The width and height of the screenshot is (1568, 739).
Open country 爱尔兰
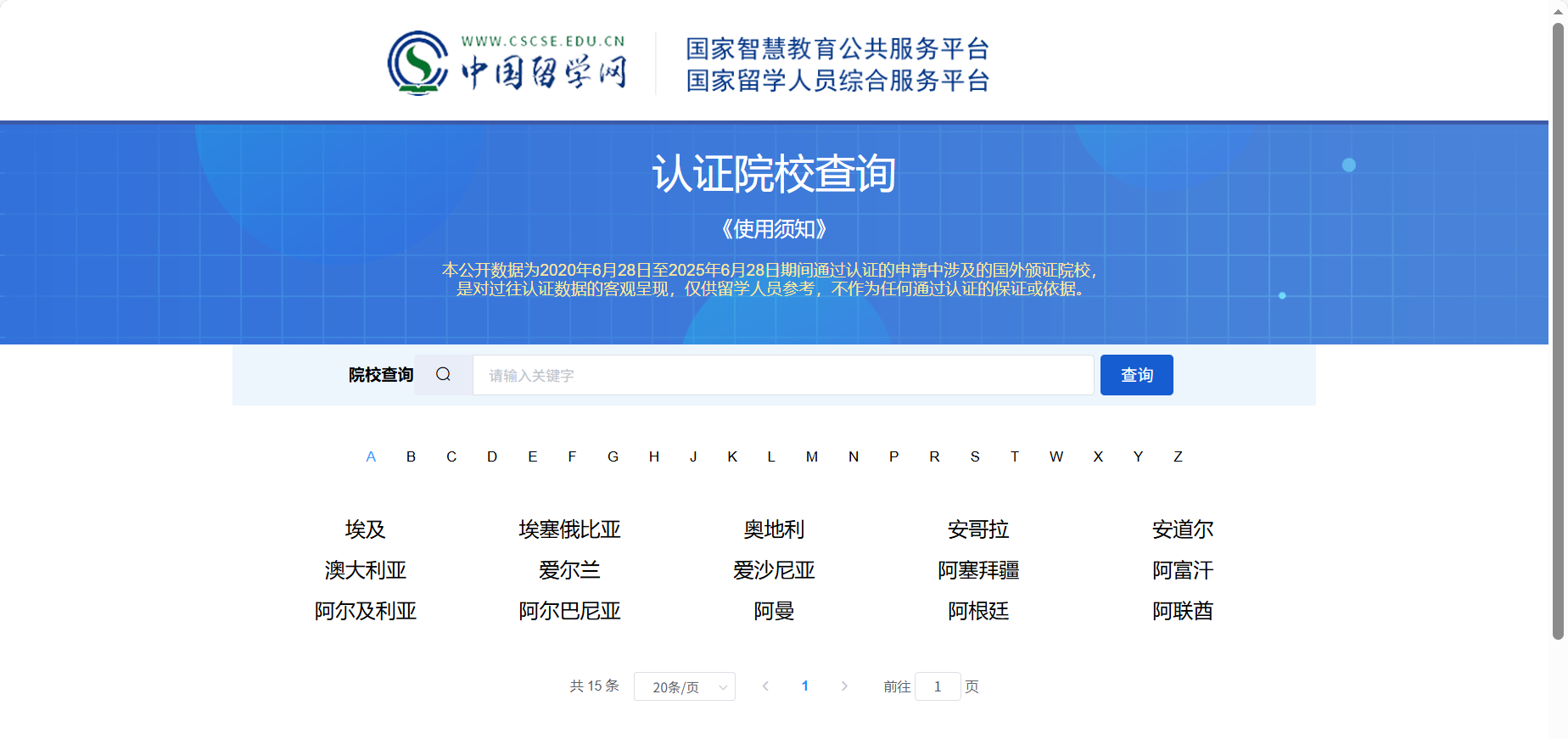[x=570, y=570]
